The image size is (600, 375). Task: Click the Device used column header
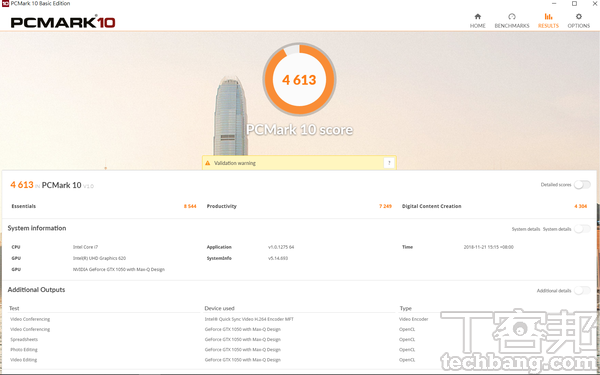tap(219, 308)
